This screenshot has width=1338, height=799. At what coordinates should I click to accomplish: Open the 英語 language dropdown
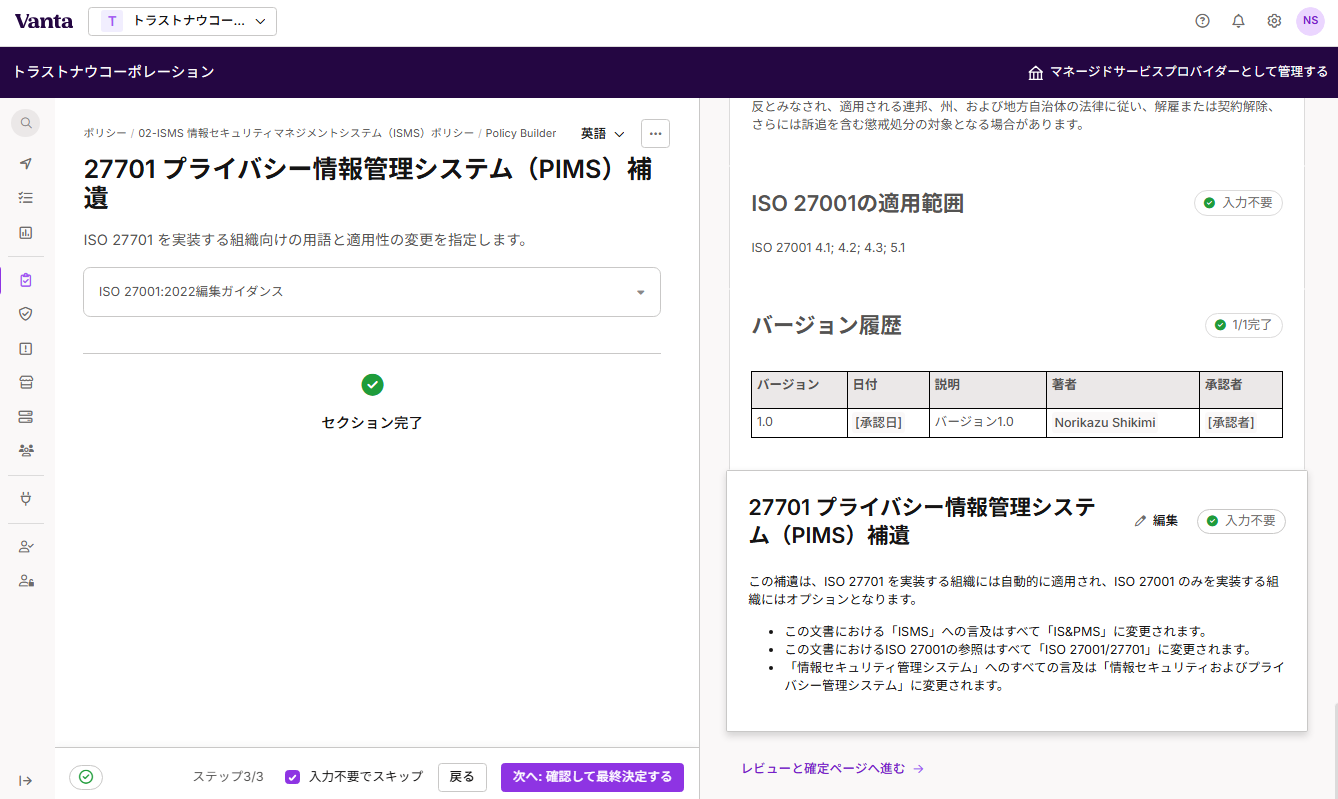pyautogui.click(x=603, y=134)
